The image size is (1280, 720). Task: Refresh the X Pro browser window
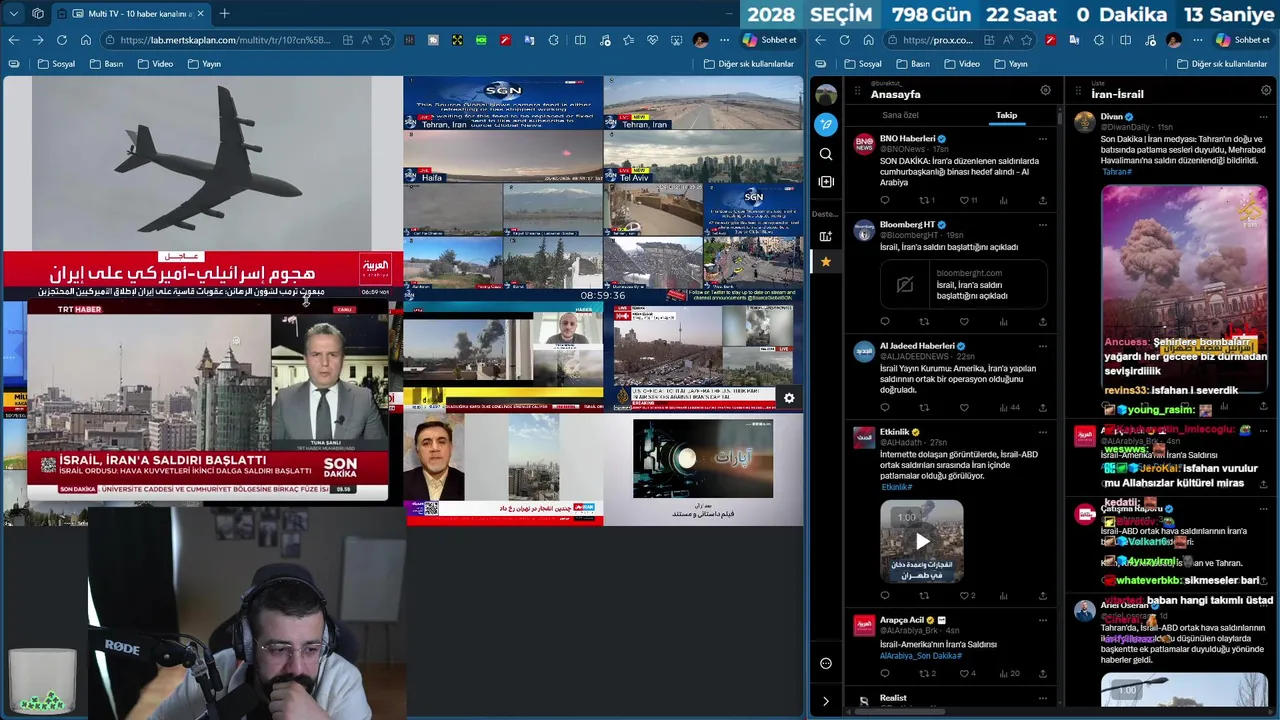click(844, 40)
